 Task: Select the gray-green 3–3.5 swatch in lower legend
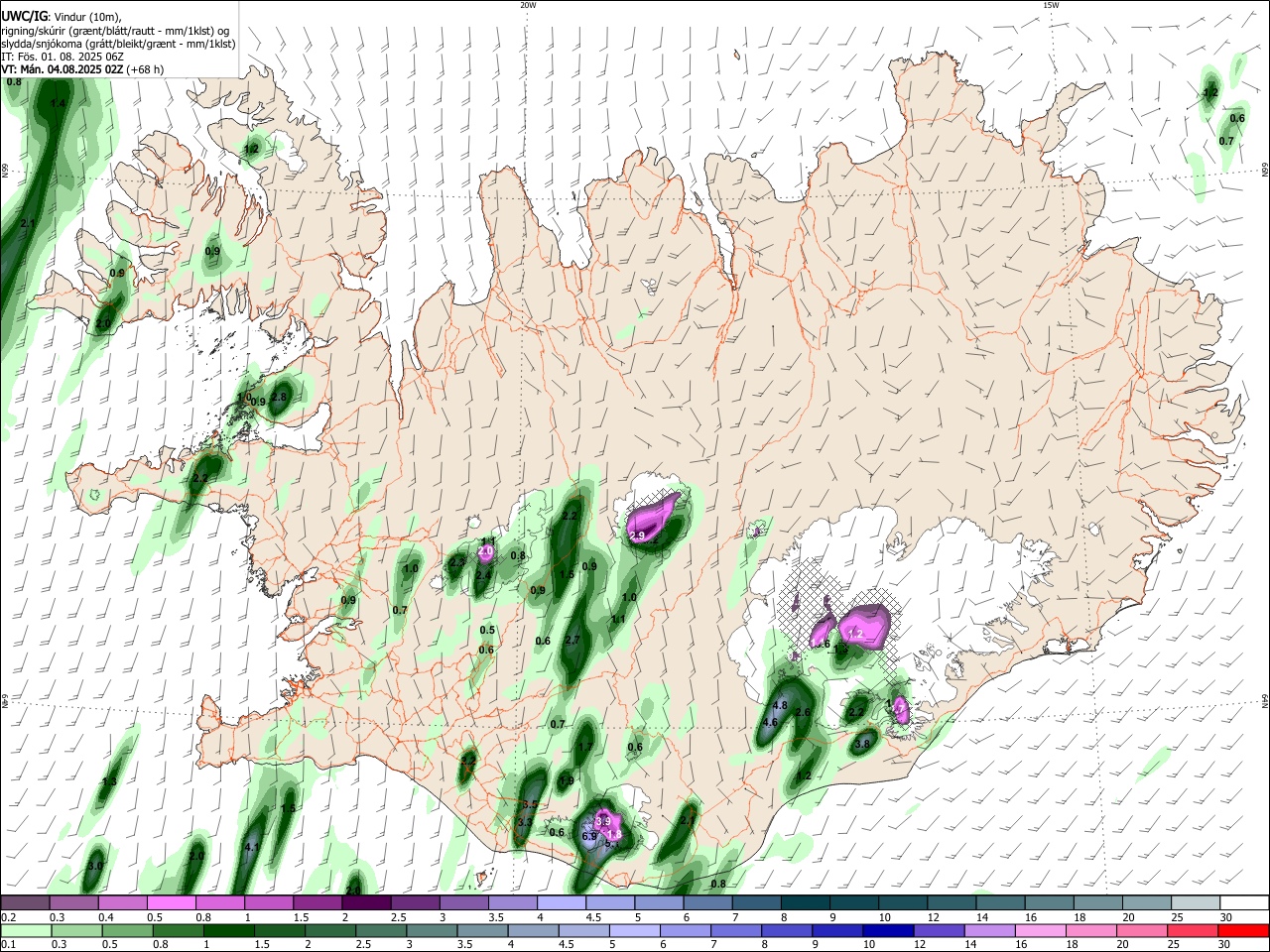[x=432, y=931]
